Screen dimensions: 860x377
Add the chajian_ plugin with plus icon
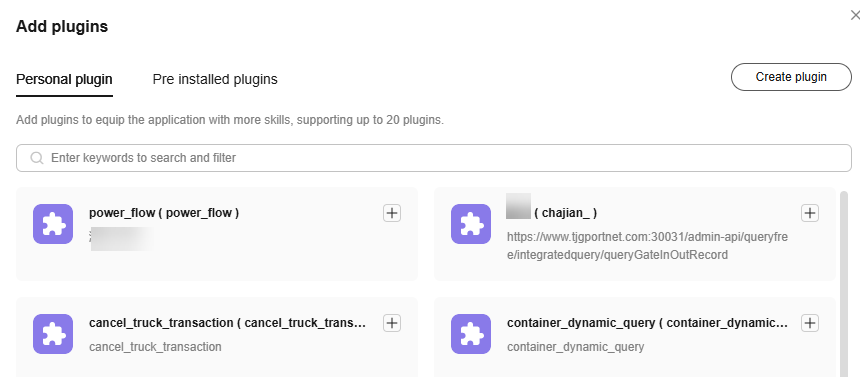tap(810, 213)
